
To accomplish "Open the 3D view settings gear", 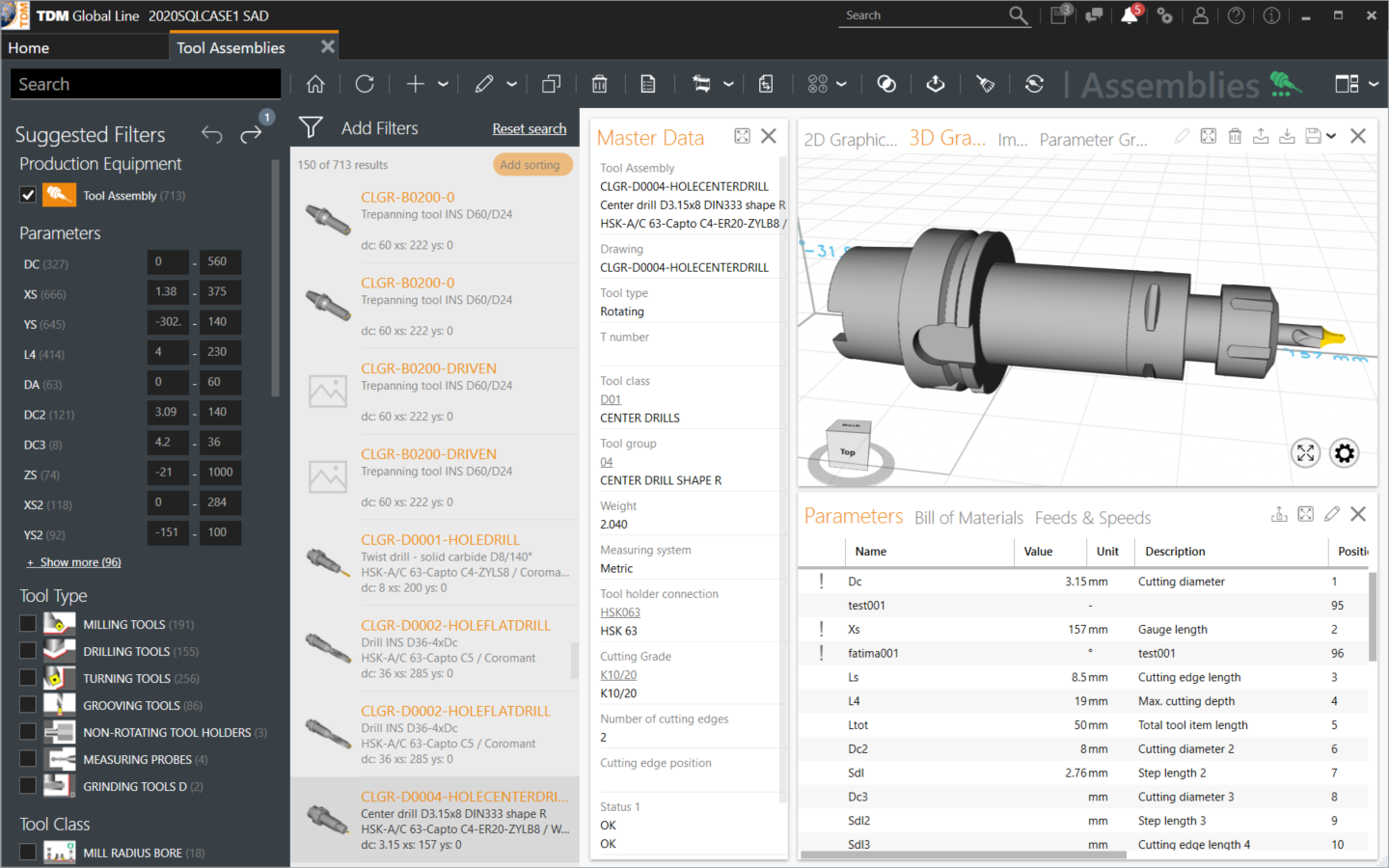I will coord(1344,452).
